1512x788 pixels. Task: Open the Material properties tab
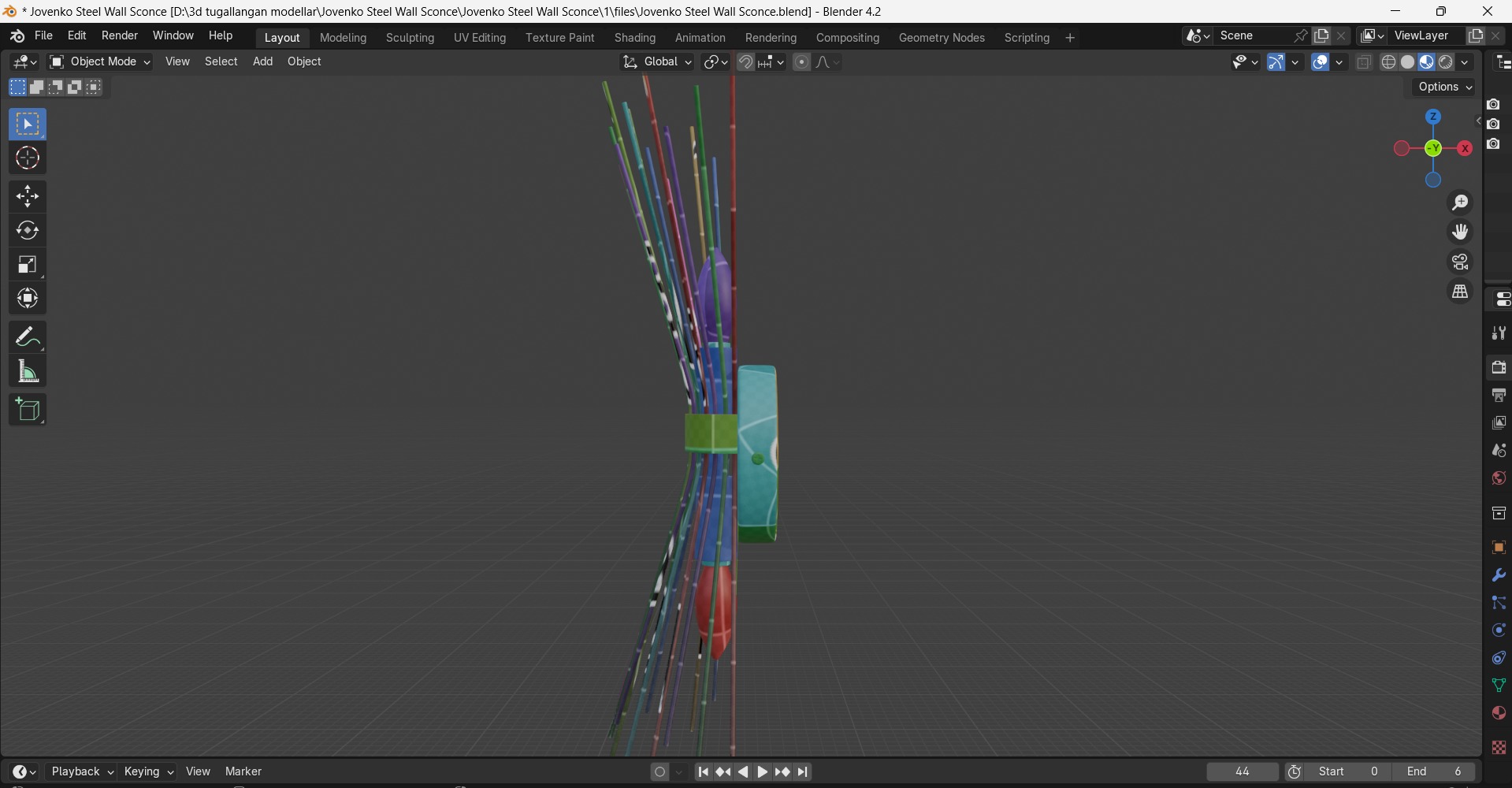1499,713
